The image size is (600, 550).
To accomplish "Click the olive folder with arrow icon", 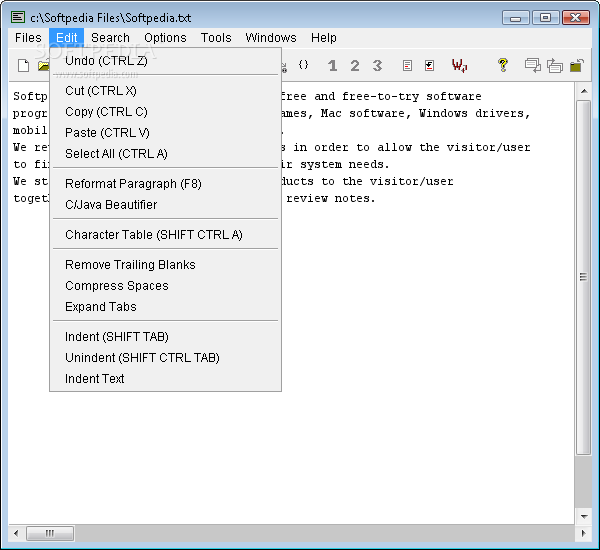I will pos(577,65).
